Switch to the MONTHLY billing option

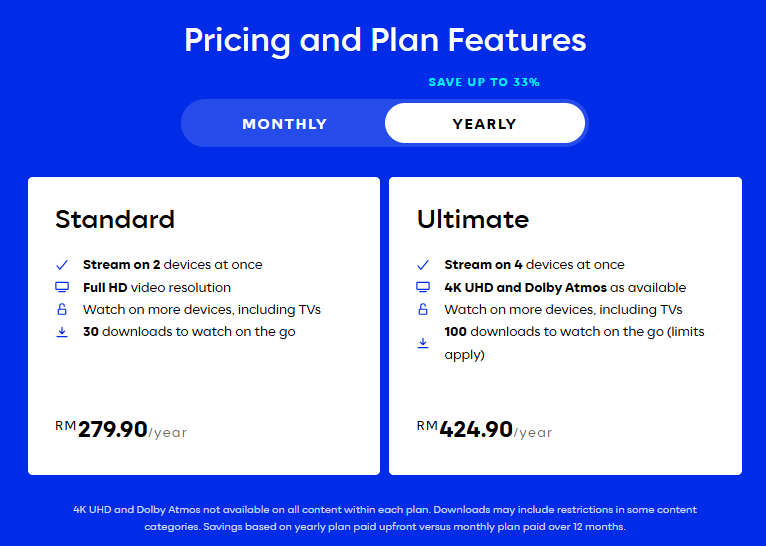point(284,124)
